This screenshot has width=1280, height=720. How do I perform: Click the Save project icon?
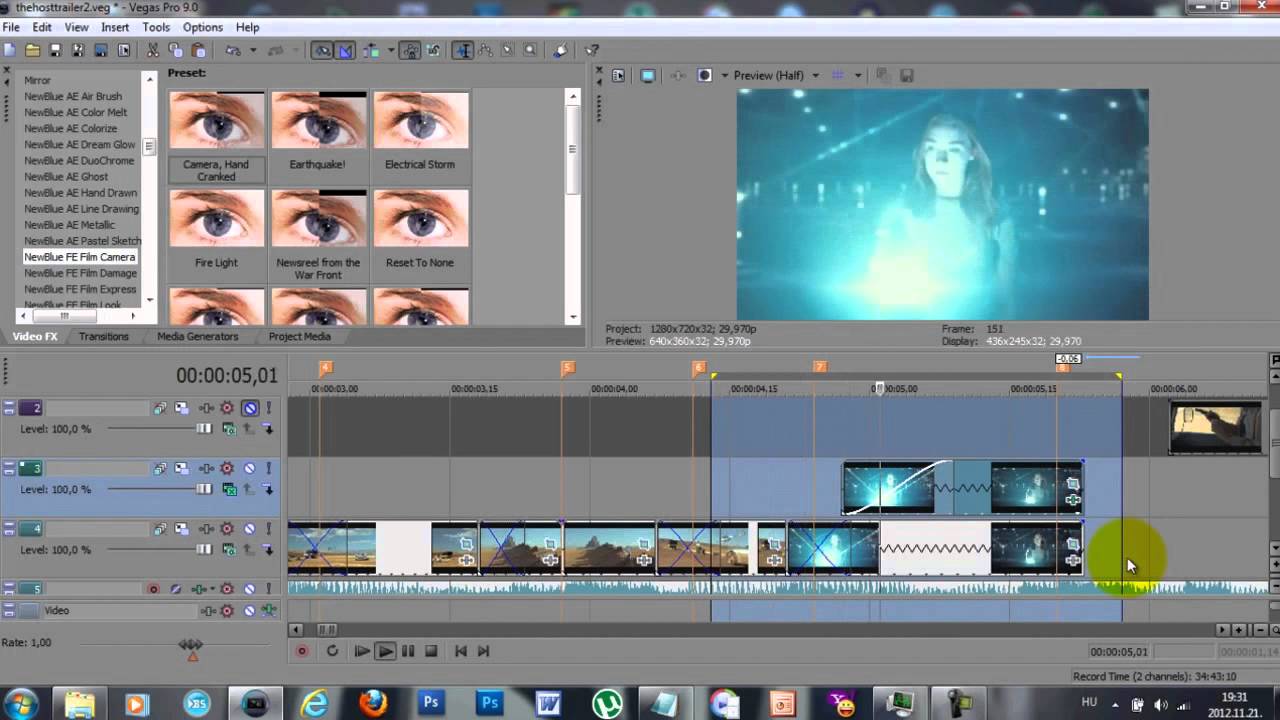[55, 50]
